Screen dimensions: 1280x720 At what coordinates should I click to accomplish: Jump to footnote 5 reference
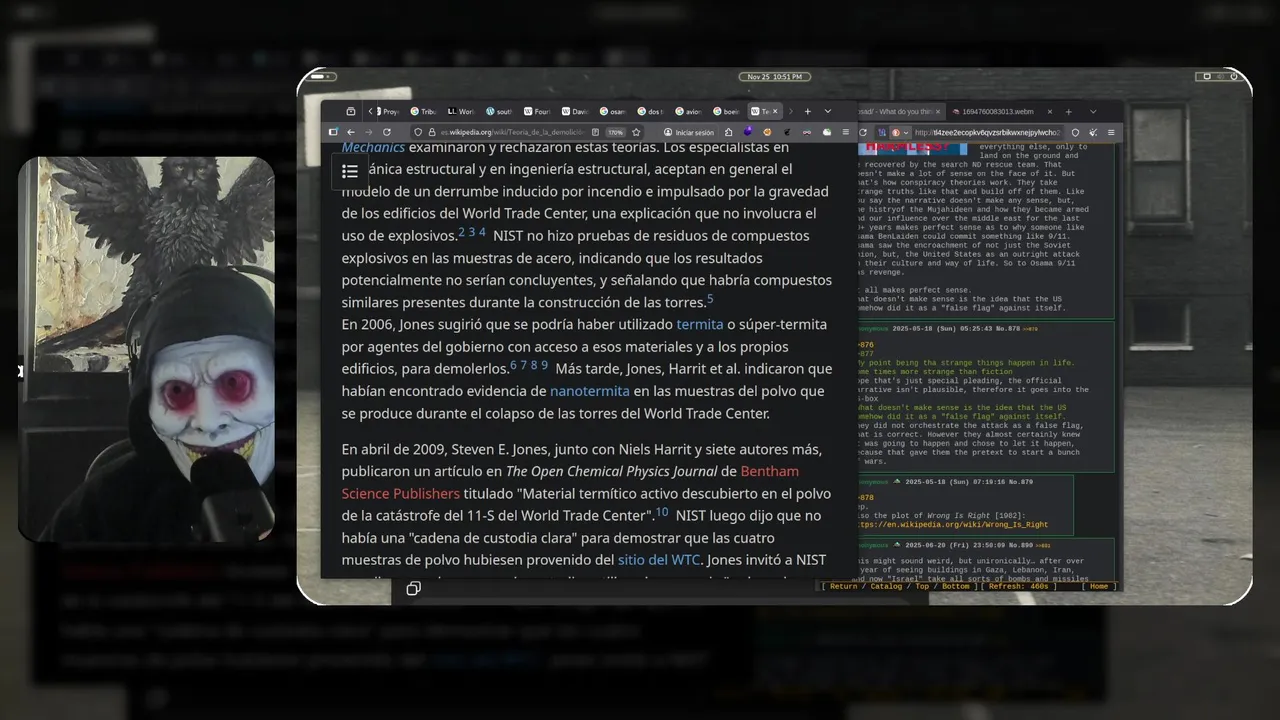click(710, 299)
